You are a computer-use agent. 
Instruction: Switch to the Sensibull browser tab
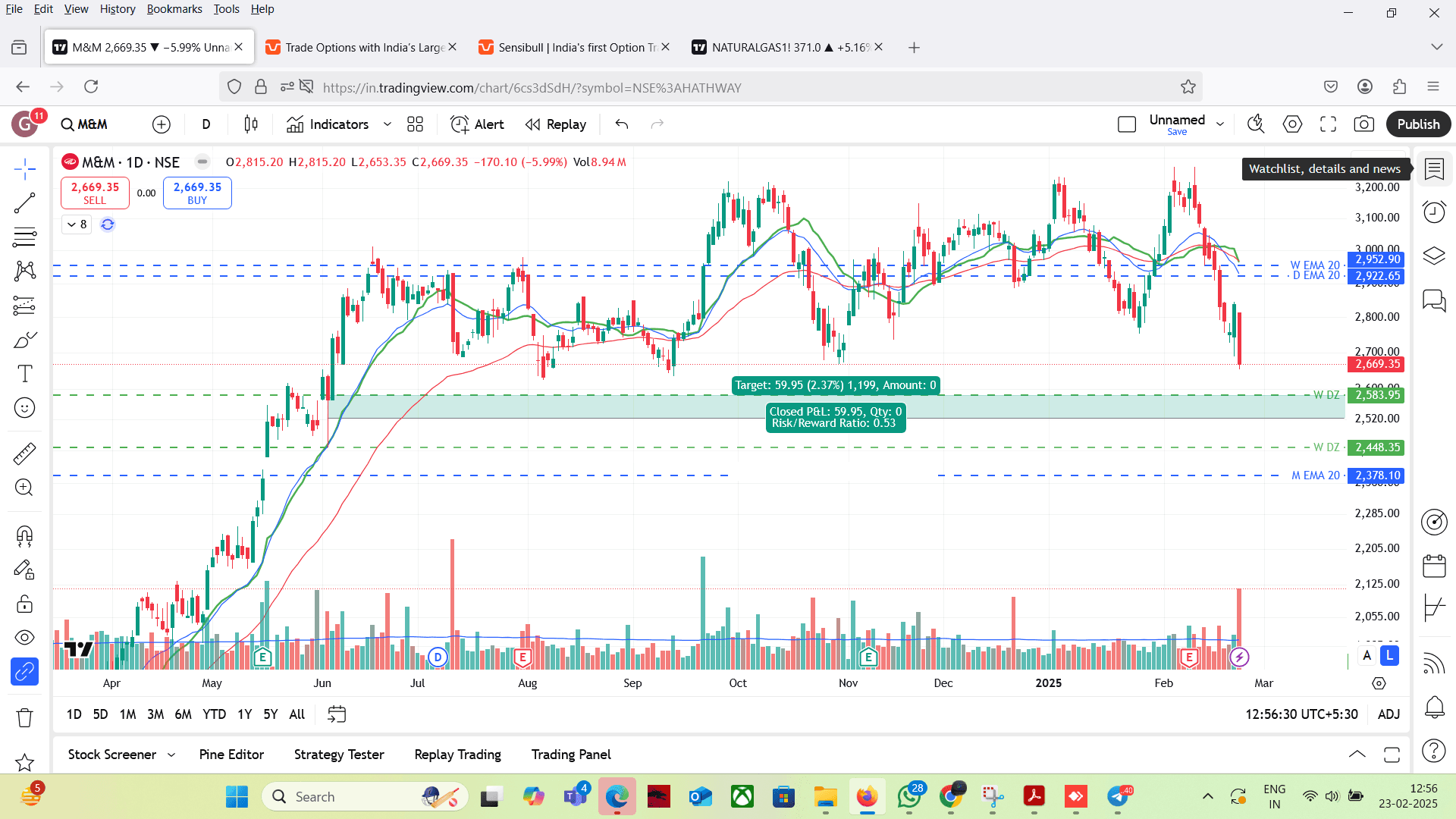[573, 47]
